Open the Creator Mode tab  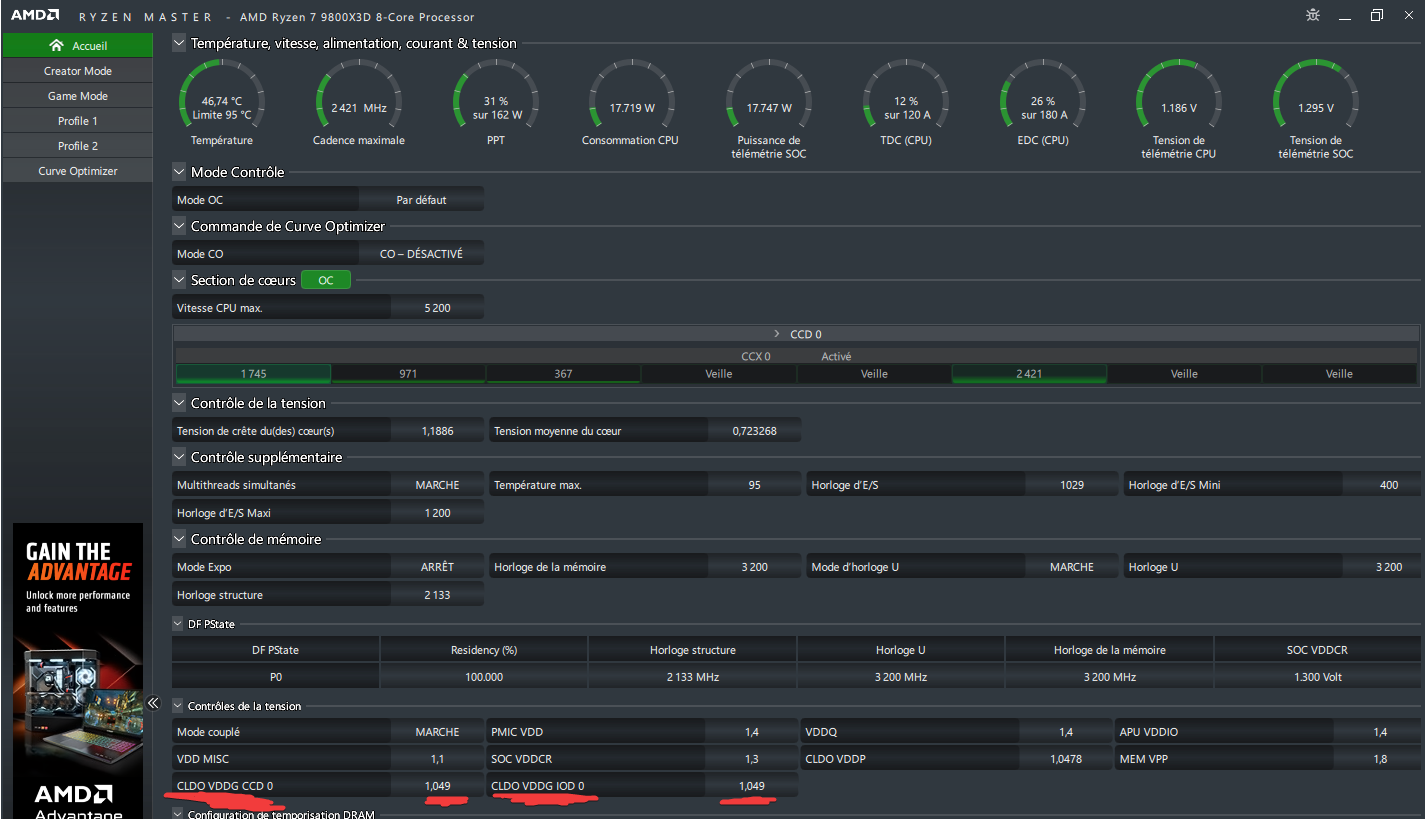[x=77, y=71]
